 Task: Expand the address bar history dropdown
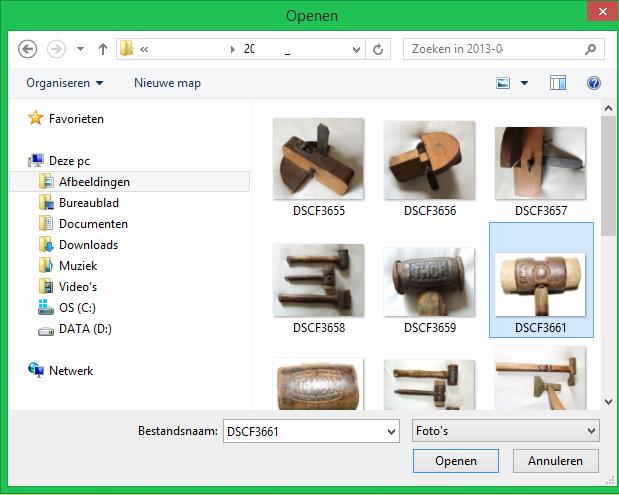(356, 49)
